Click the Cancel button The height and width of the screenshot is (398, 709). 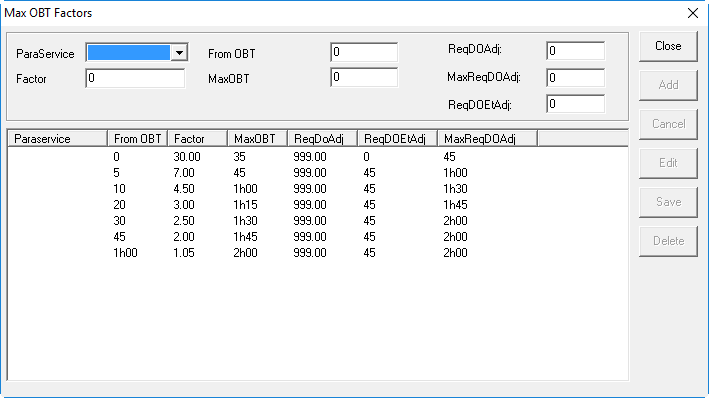668,124
